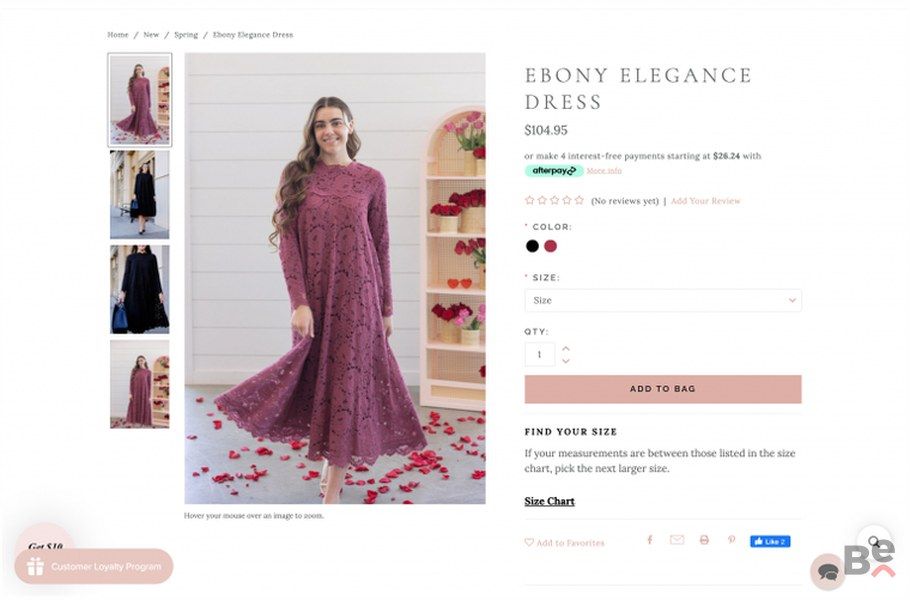910x600 pixels.
Task: Pin the dress on Pinterest
Action: pos(731,540)
